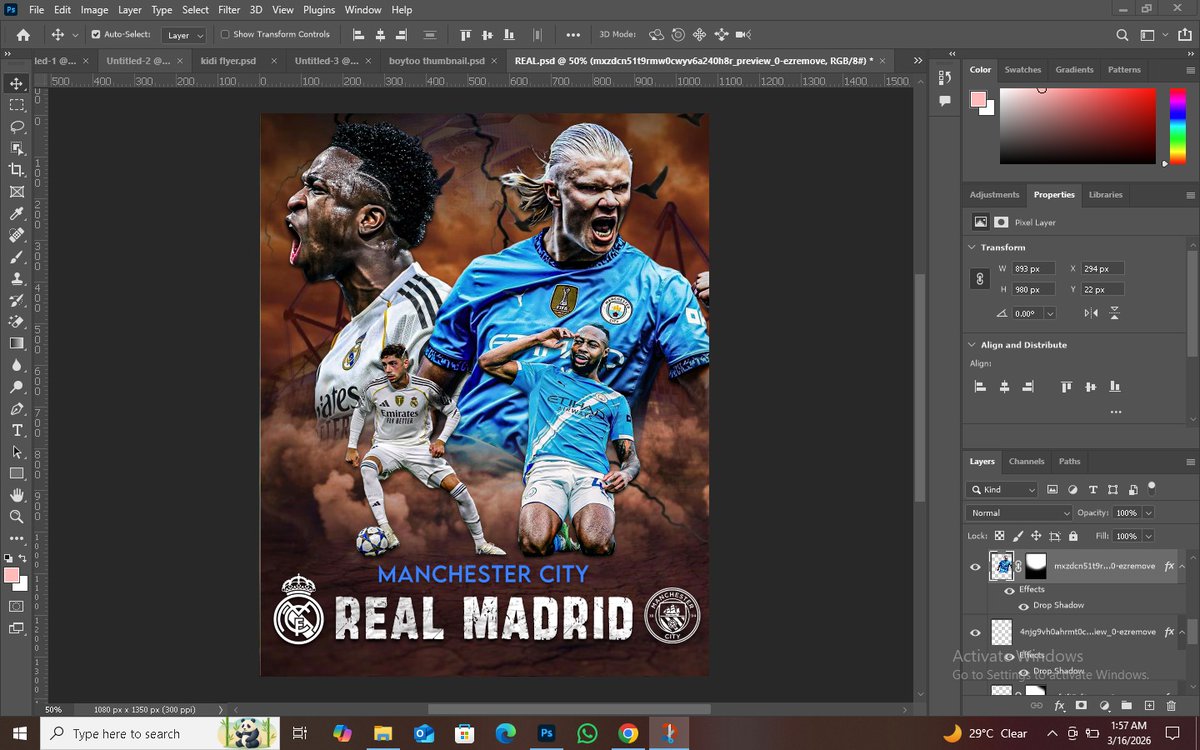The height and width of the screenshot is (750, 1200).
Task: Click inside the Color panel picker field
Action: coord(1076,125)
